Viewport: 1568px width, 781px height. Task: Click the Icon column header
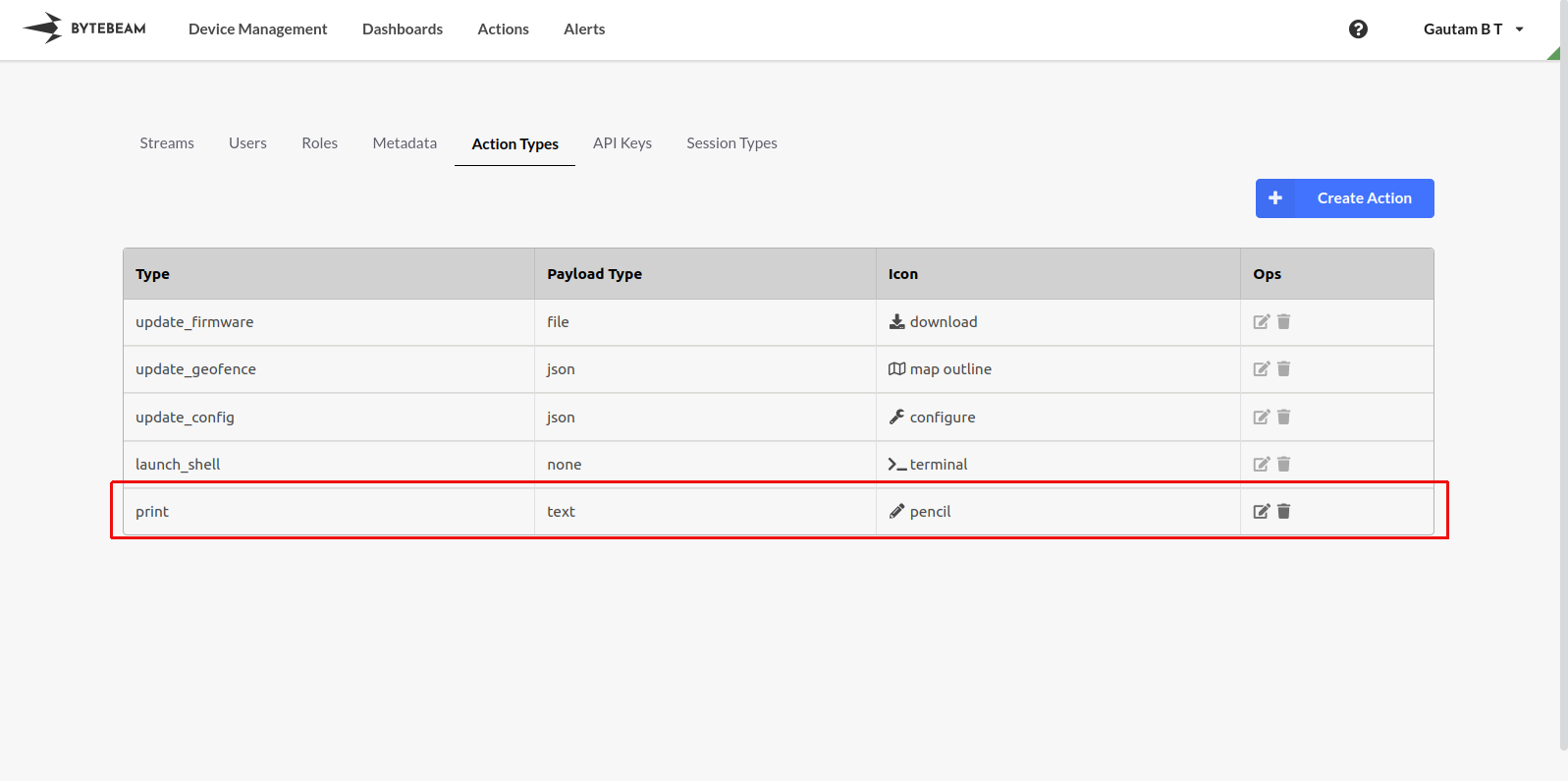(x=1058, y=274)
